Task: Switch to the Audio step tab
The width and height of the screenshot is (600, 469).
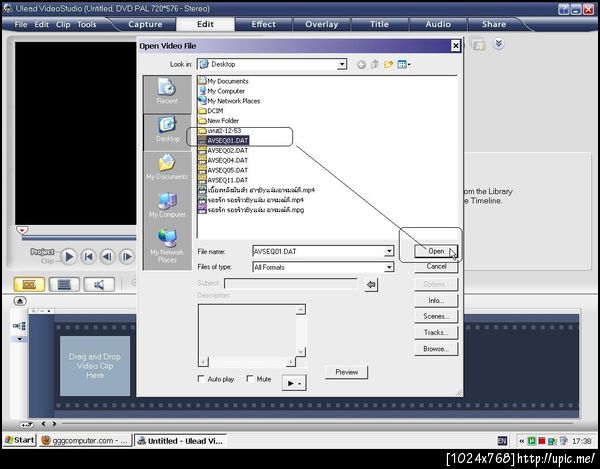Action: pos(438,24)
